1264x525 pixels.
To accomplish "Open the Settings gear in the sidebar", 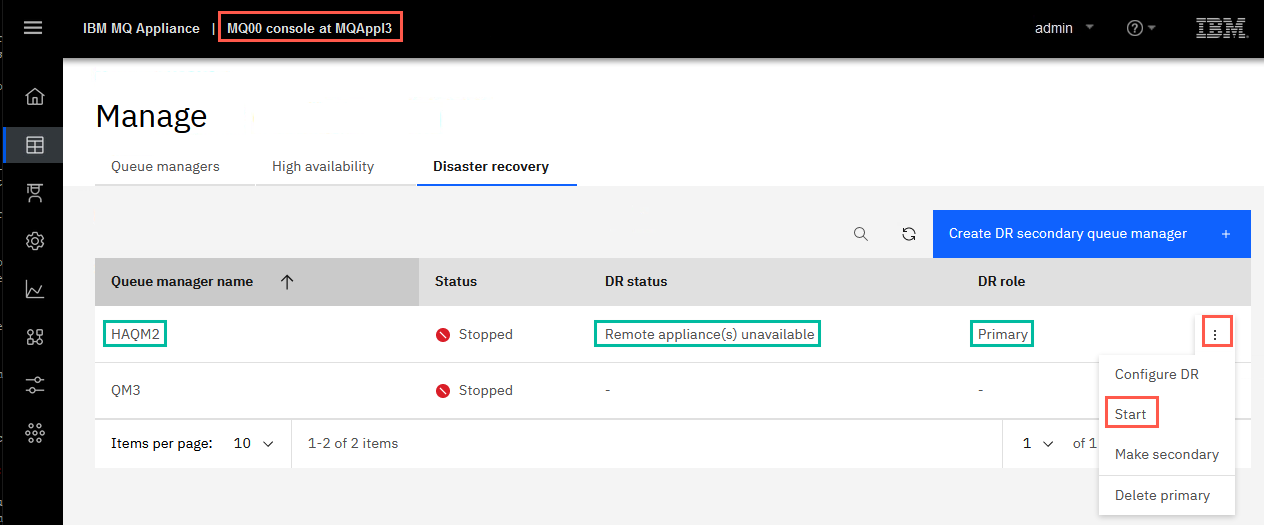I will (35, 241).
